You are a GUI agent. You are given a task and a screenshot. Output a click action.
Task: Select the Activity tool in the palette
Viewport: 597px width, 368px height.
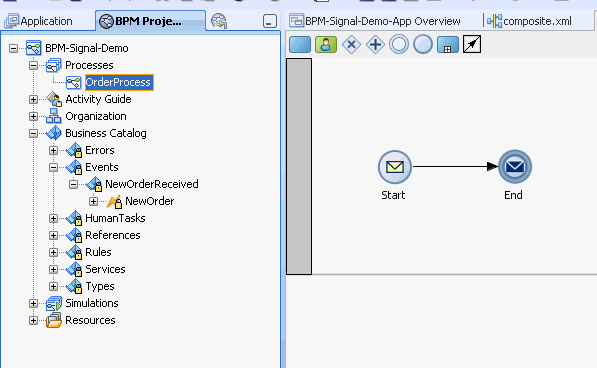pyautogui.click(x=300, y=45)
